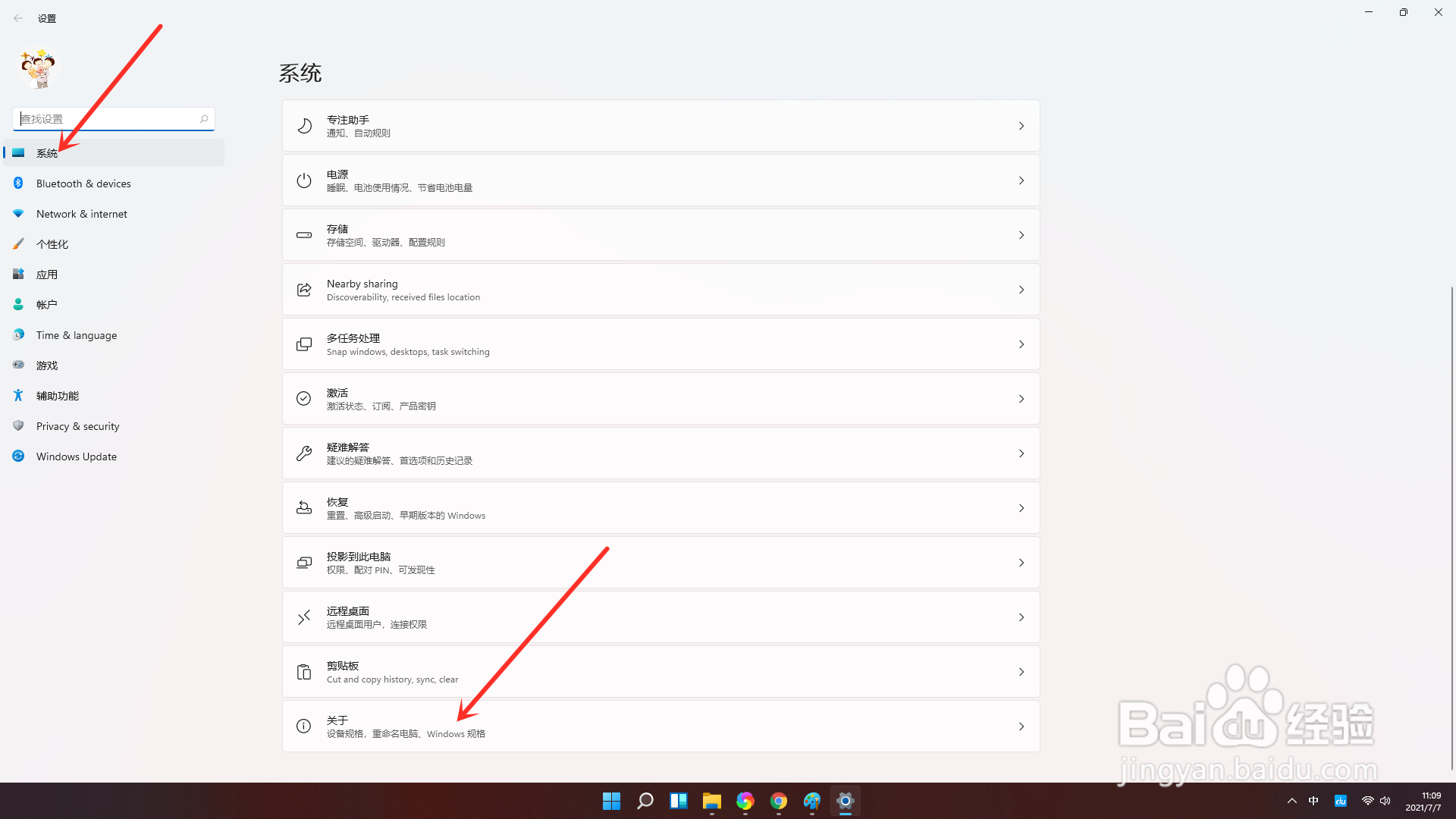The height and width of the screenshot is (819, 1456).
Task: Click 'Snap windows, desktops, task switching' text
Action: click(408, 352)
